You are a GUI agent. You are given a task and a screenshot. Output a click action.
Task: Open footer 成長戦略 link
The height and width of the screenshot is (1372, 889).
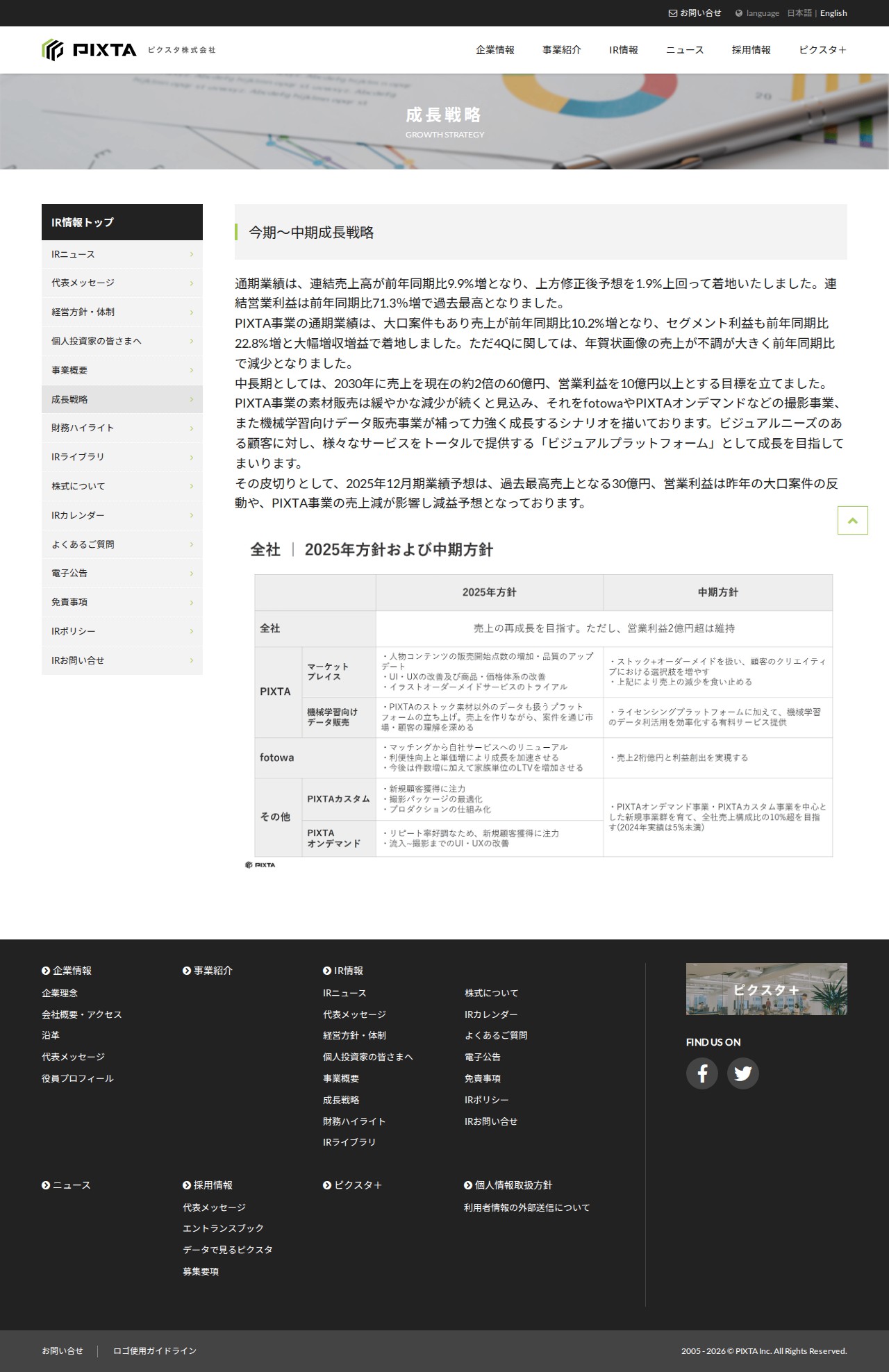[341, 1101]
